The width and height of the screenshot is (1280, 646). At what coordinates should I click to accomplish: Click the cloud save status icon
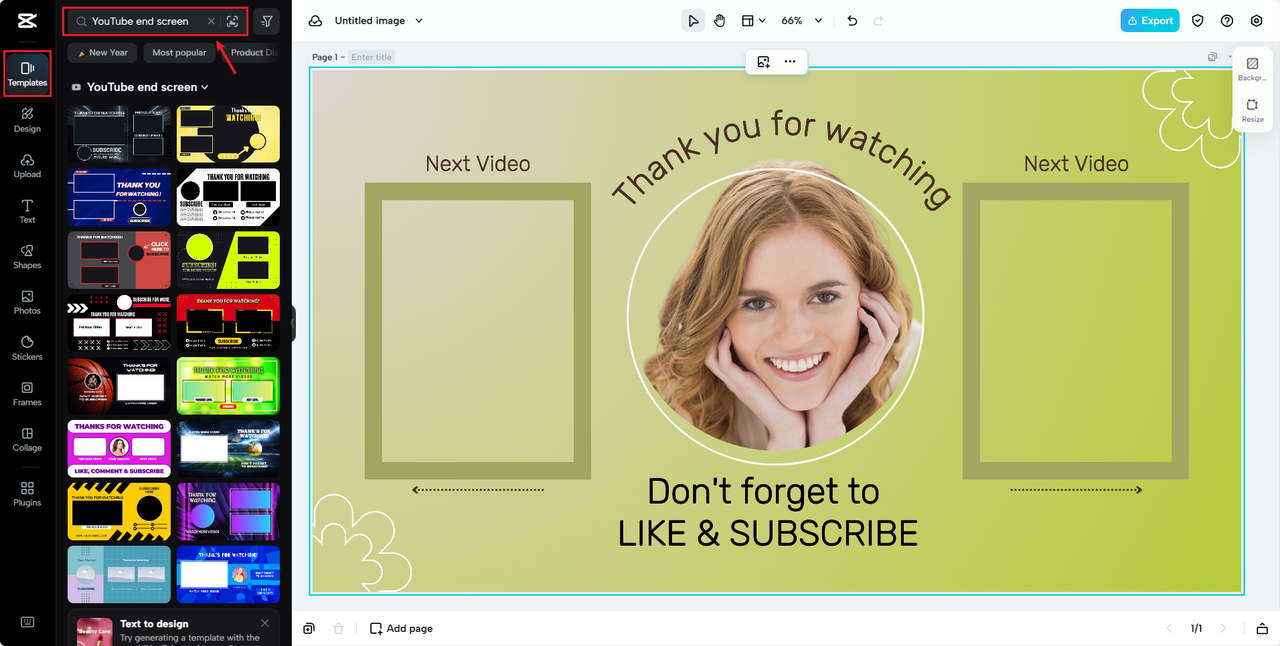coord(316,20)
